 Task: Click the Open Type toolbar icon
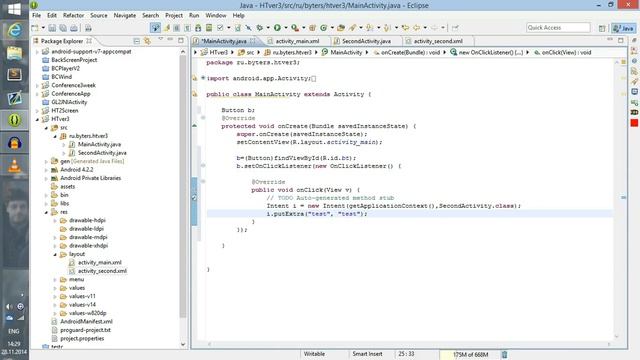[x=341, y=28]
